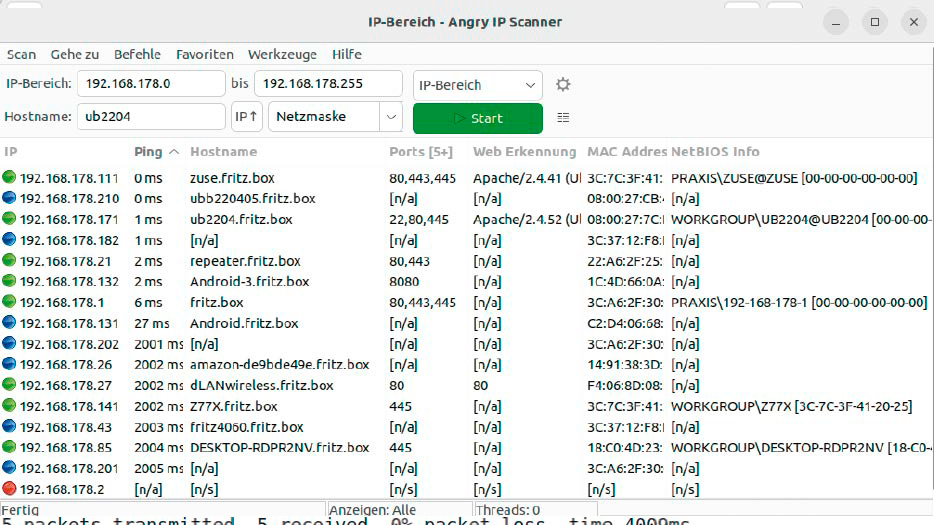The image size is (934, 525).
Task: Click the Anzeigen: Alle status entry
Action: pyautogui.click(x=372, y=510)
